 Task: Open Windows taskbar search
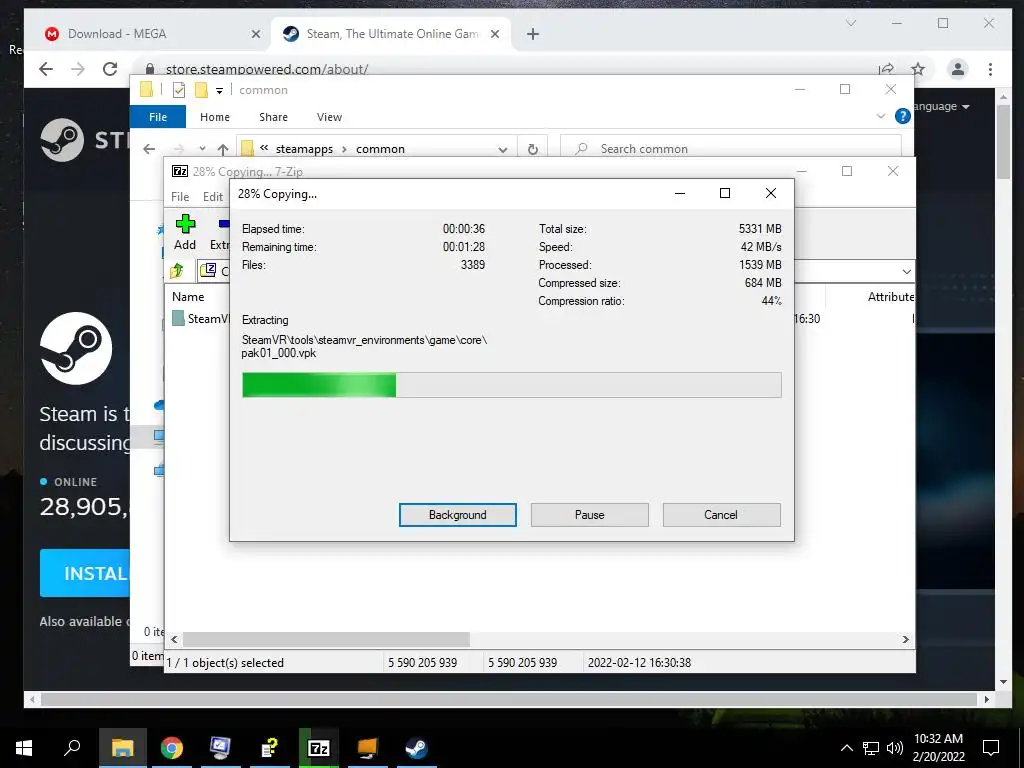72,748
